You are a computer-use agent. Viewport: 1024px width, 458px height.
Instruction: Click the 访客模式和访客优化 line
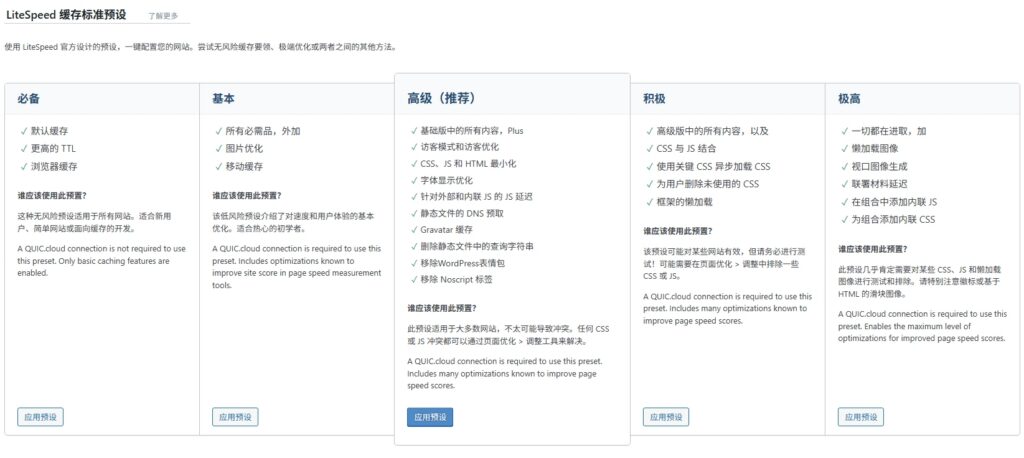click(460, 147)
